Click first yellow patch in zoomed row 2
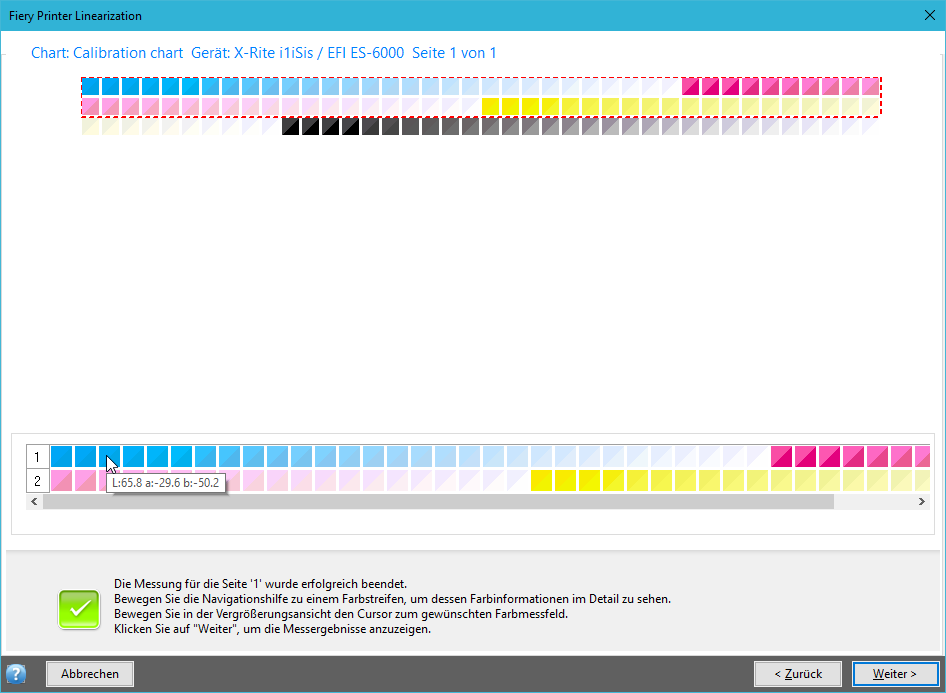Screen dimensions: 946x693 pos(541,481)
